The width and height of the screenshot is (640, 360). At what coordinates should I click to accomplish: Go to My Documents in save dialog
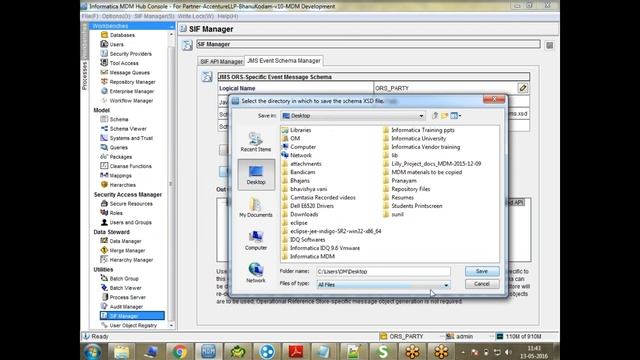pos(256,207)
